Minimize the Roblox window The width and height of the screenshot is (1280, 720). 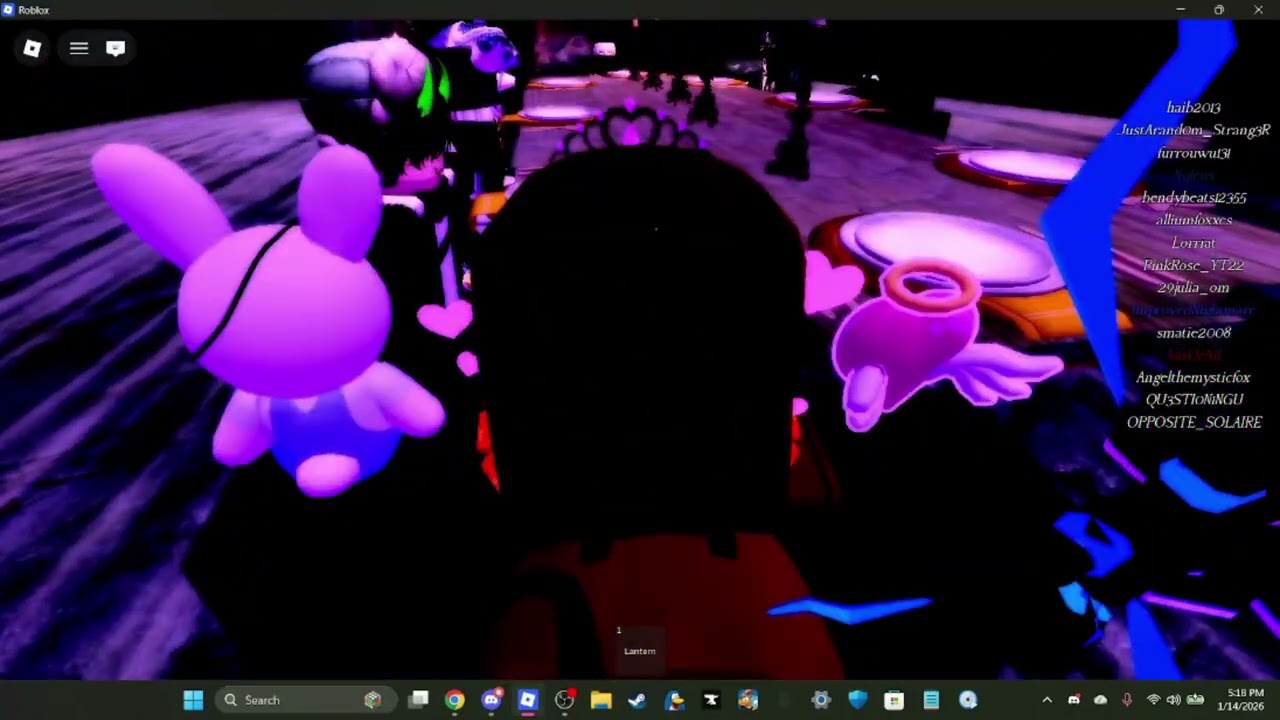coord(1181,10)
